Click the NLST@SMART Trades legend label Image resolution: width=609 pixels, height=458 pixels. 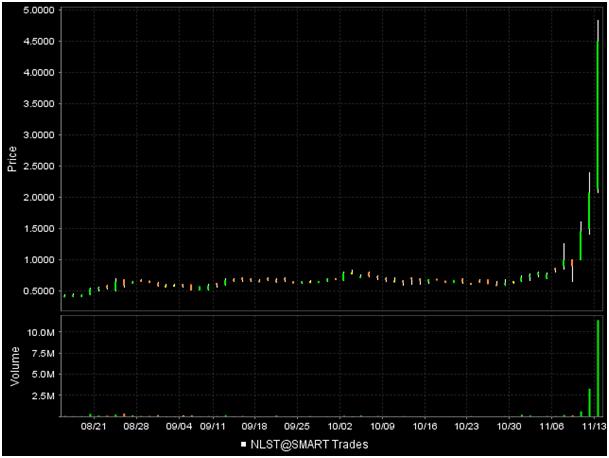[x=309, y=444]
